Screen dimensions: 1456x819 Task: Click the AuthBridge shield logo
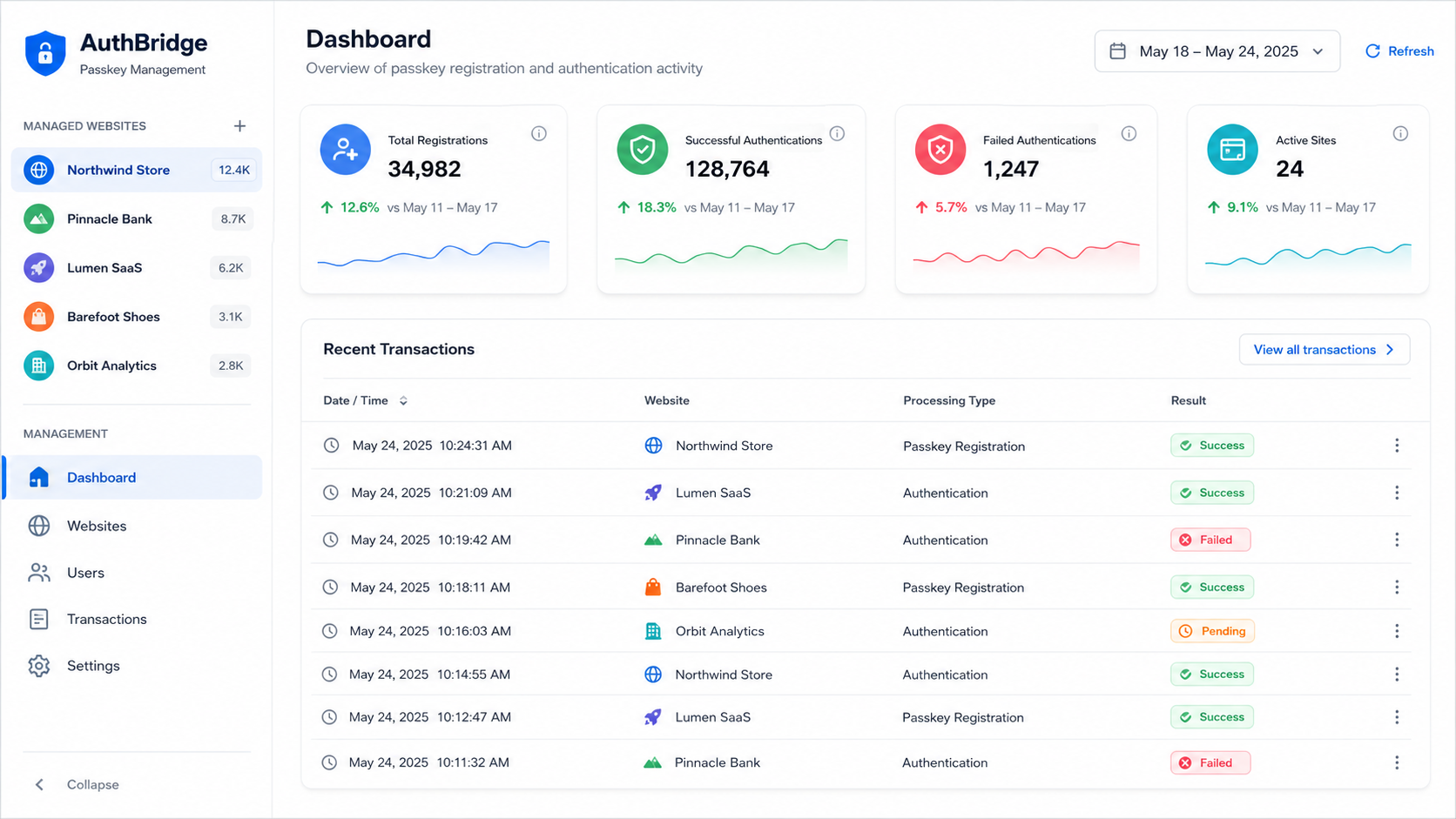(45, 54)
